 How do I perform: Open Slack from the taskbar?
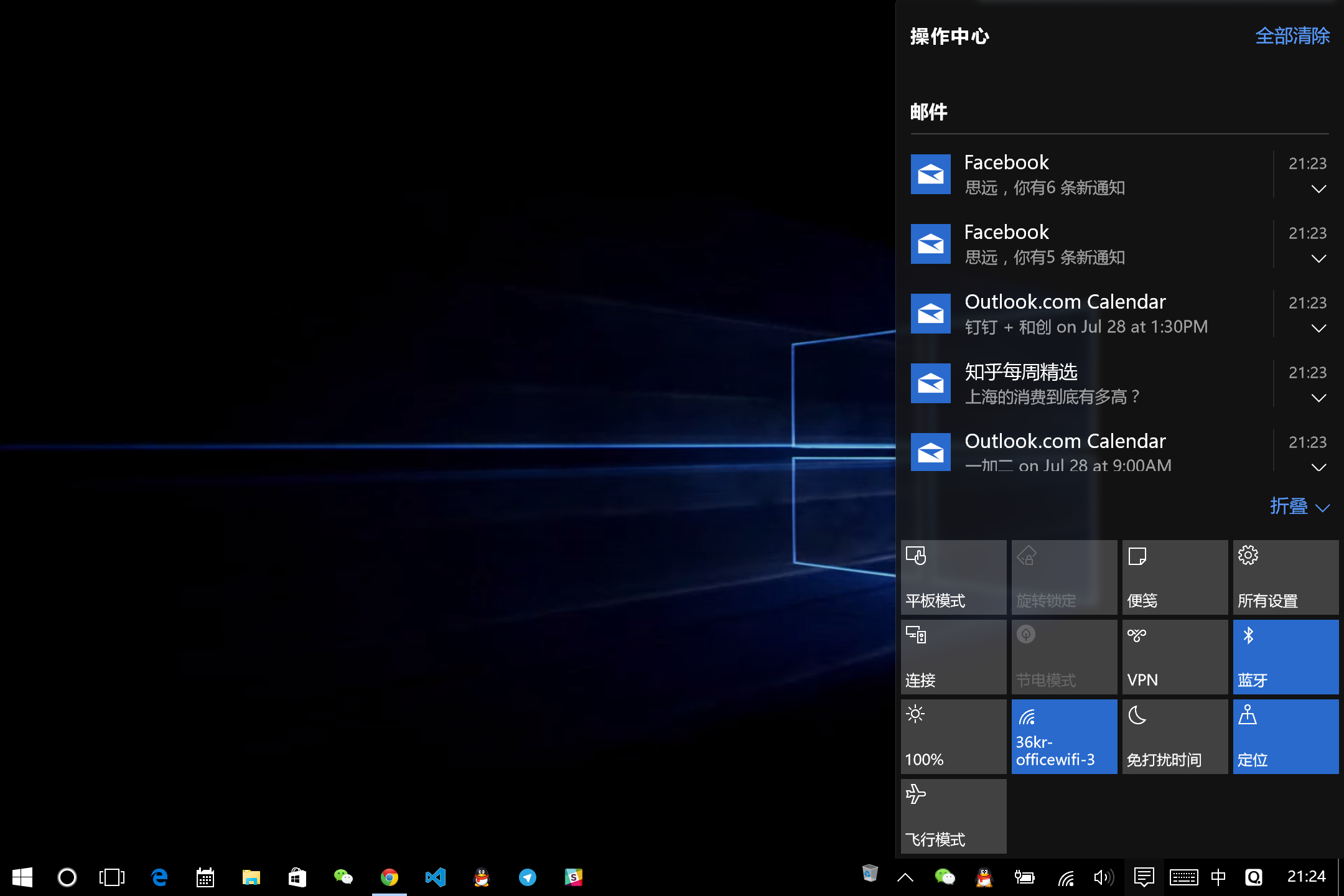coord(574,877)
